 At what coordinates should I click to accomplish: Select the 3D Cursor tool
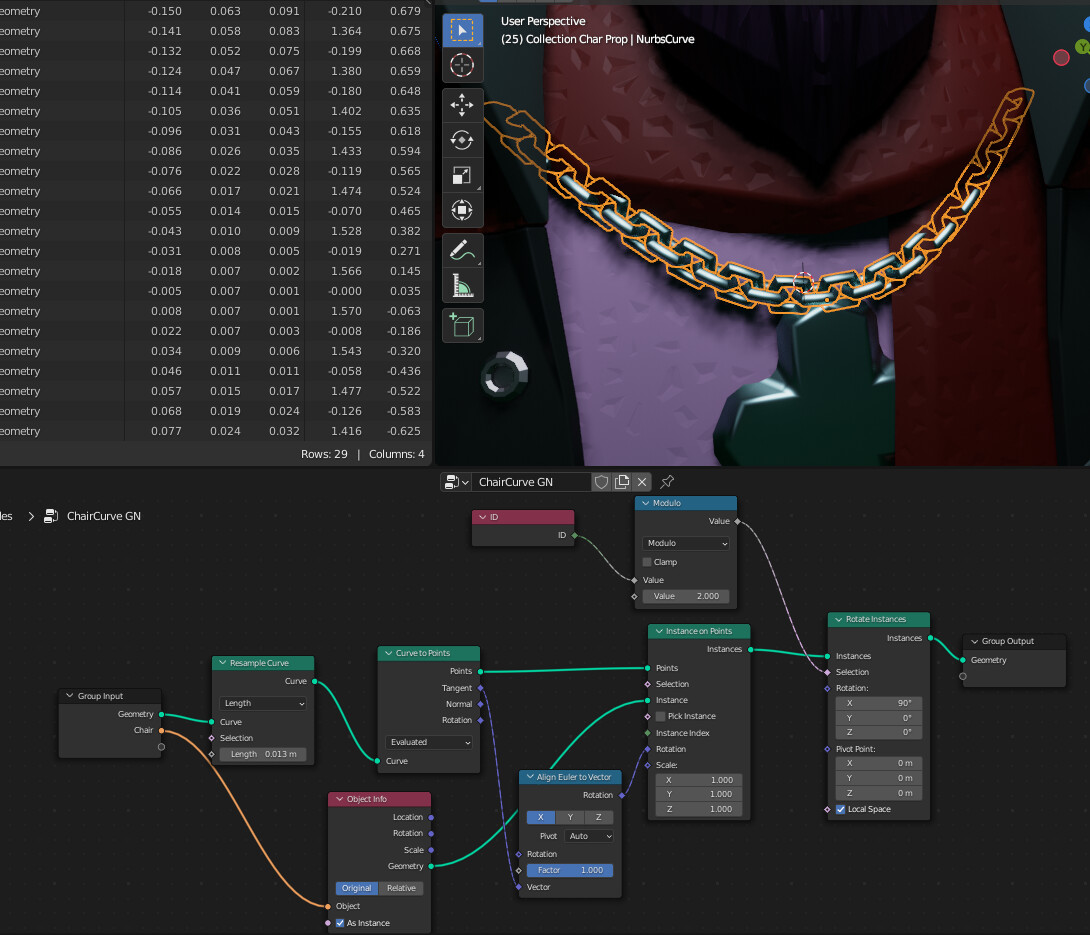click(x=462, y=65)
